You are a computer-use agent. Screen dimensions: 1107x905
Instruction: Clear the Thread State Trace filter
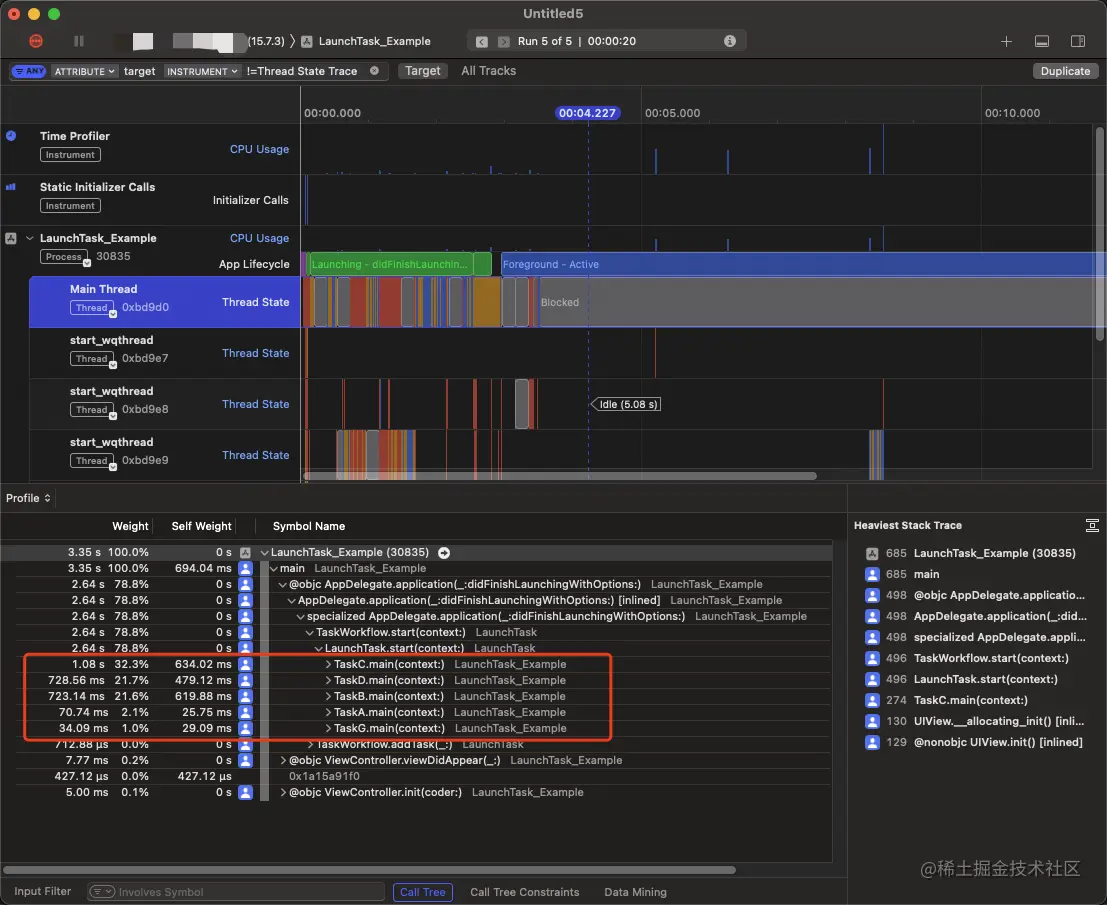pyautogui.click(x=374, y=71)
